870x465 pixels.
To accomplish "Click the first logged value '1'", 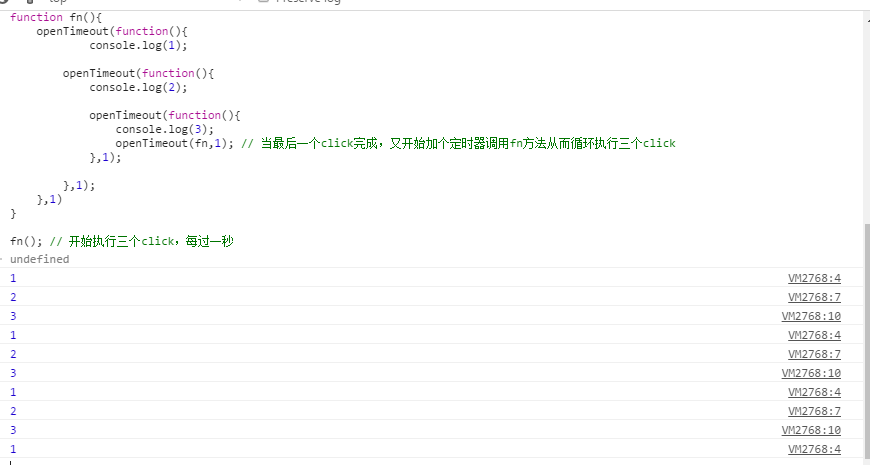I will coord(13,278).
